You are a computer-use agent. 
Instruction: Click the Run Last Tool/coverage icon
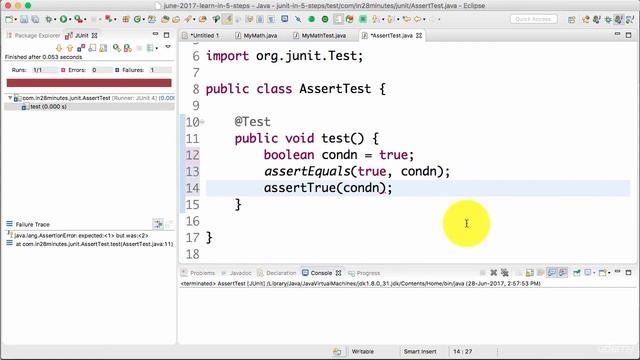tap(78, 19)
